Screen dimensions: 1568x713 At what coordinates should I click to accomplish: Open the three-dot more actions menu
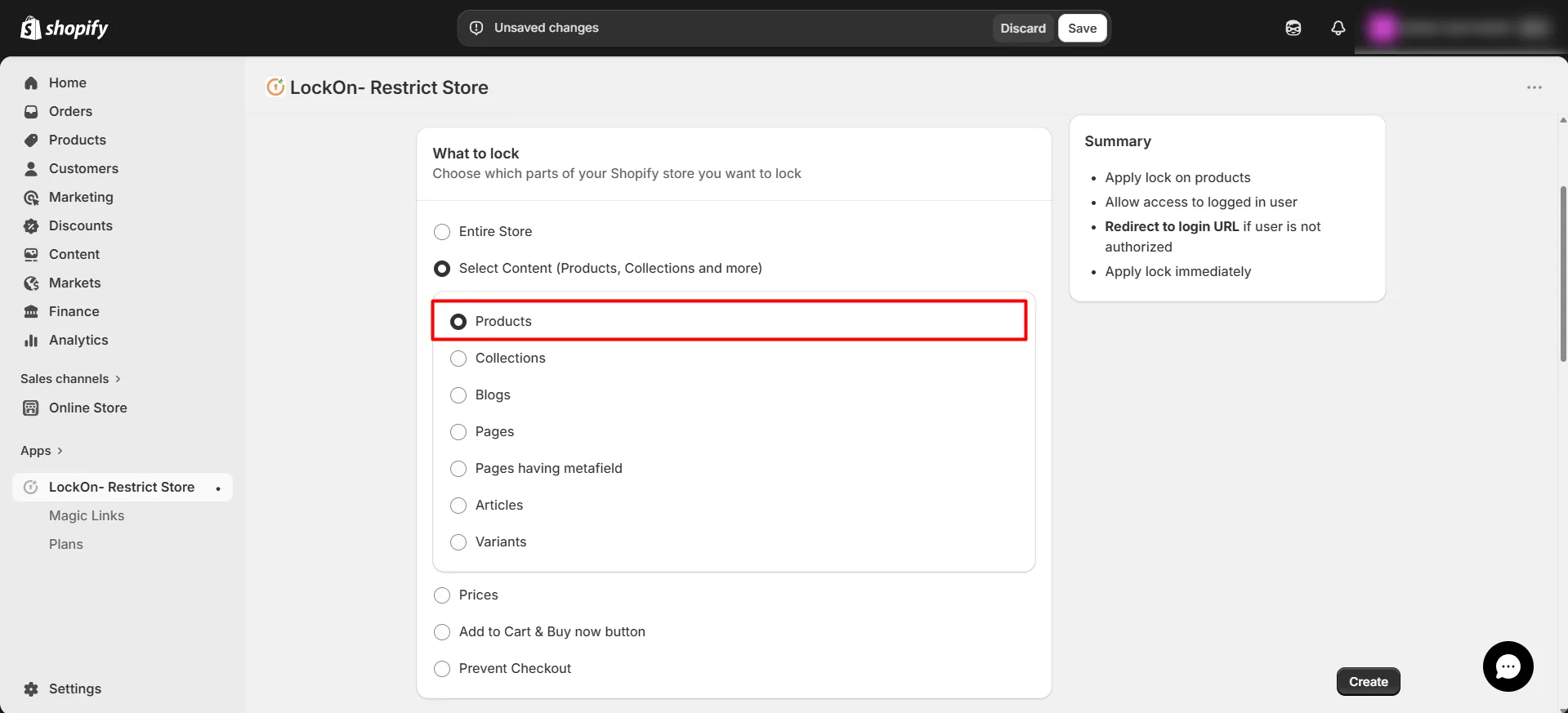tap(1534, 87)
